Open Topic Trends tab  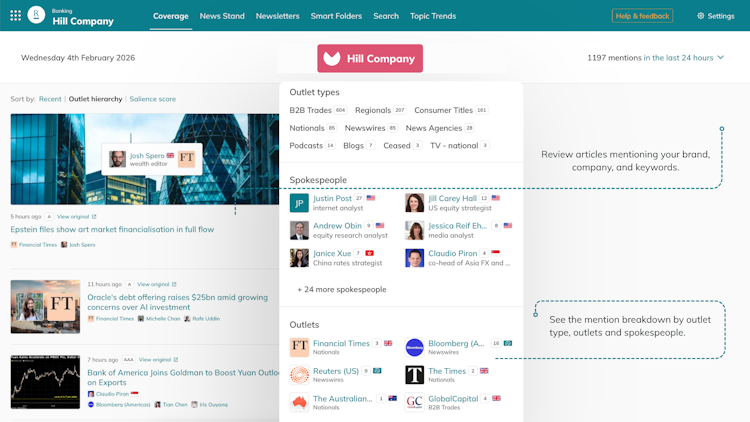click(x=433, y=16)
